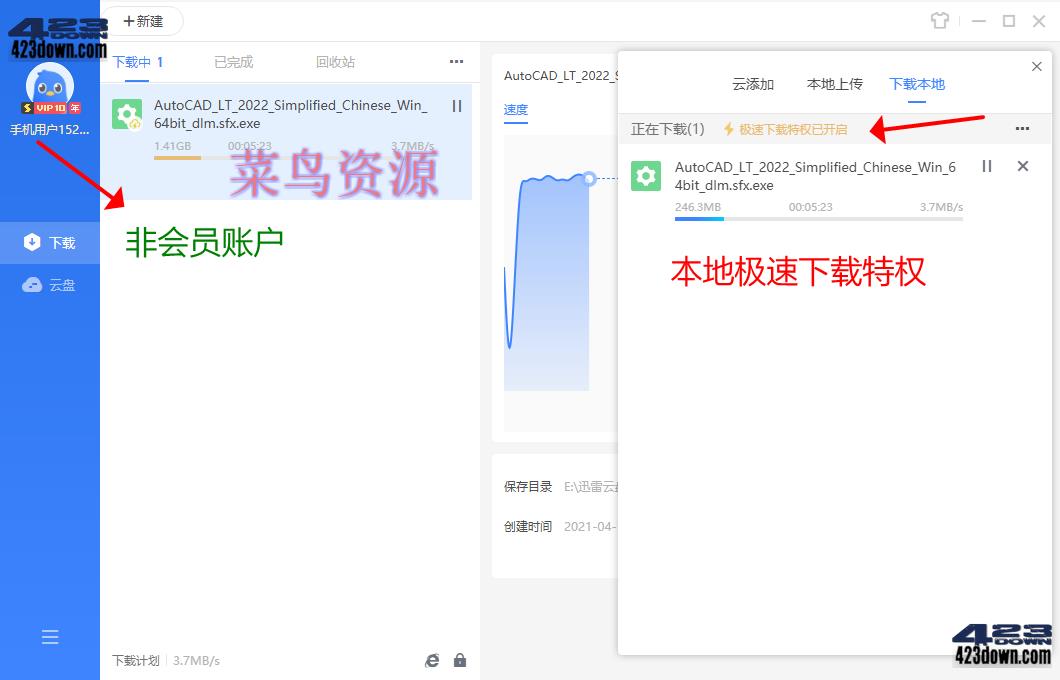Click the 极速下载特权已开启 notice
This screenshot has height=680, width=1060.
tap(785, 129)
